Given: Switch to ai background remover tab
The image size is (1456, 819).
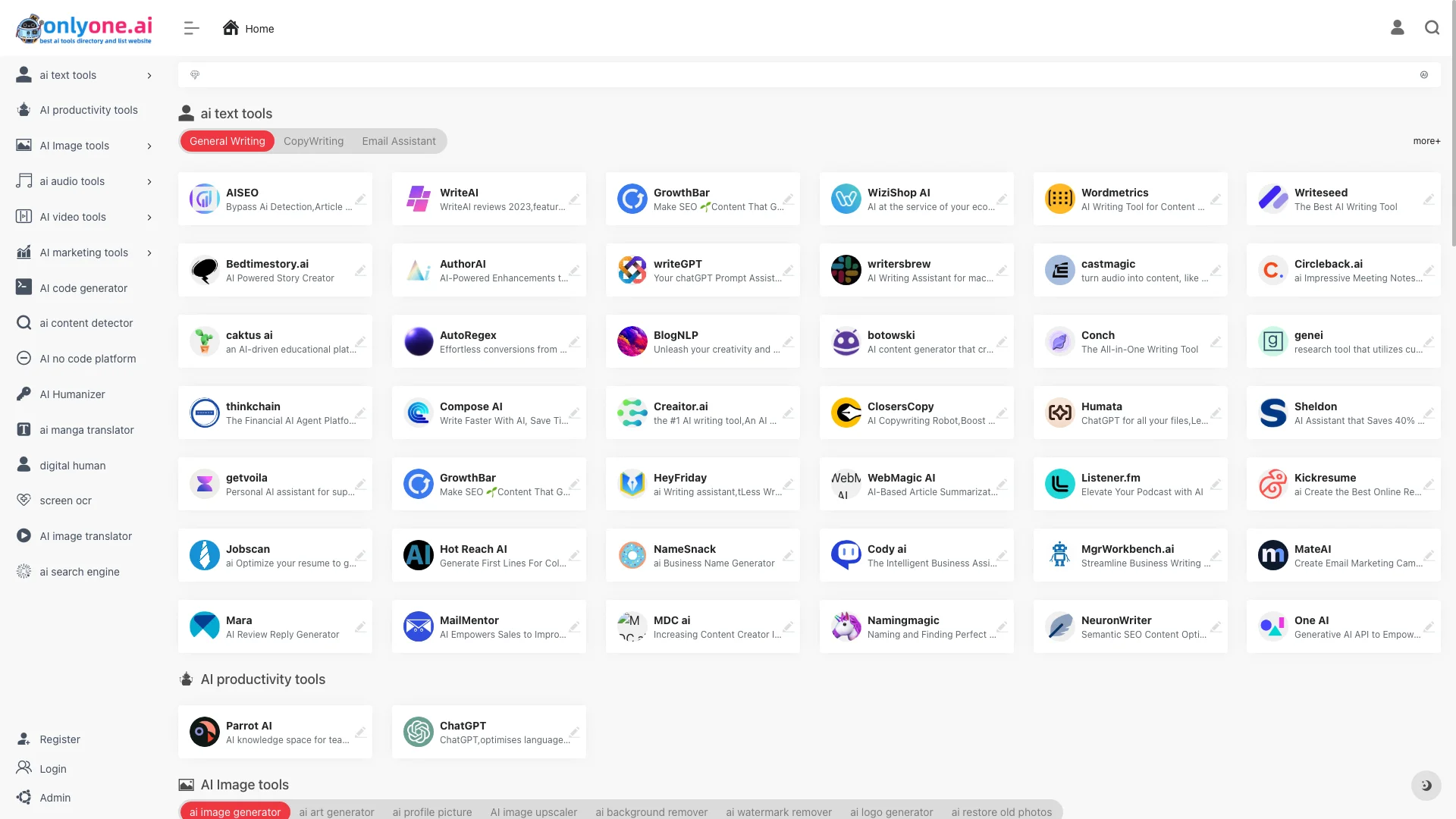Looking at the screenshot, I should point(651,811).
